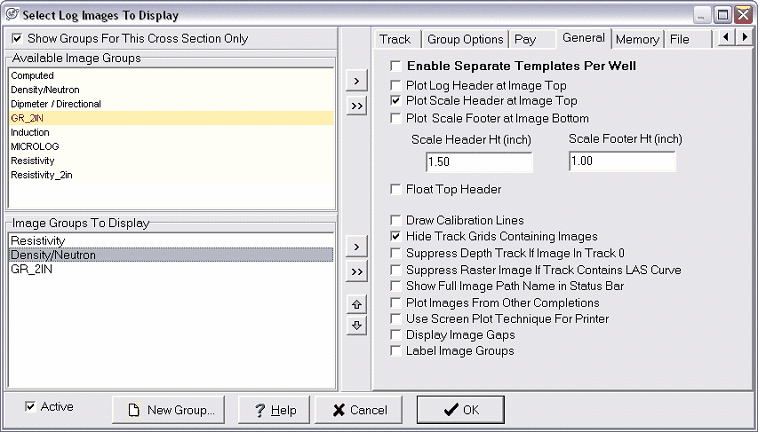Move selected display group up

point(357,305)
